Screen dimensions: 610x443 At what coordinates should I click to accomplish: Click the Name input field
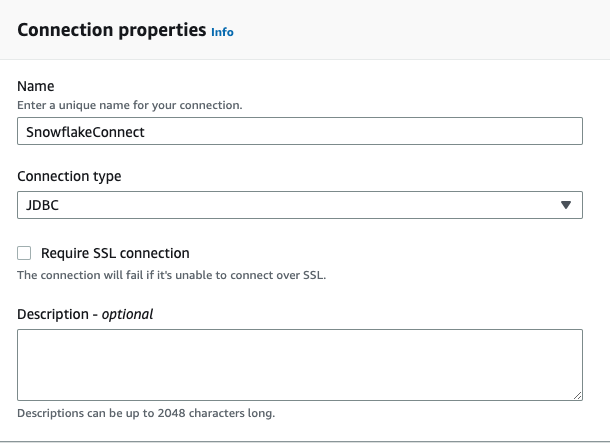pos(300,131)
